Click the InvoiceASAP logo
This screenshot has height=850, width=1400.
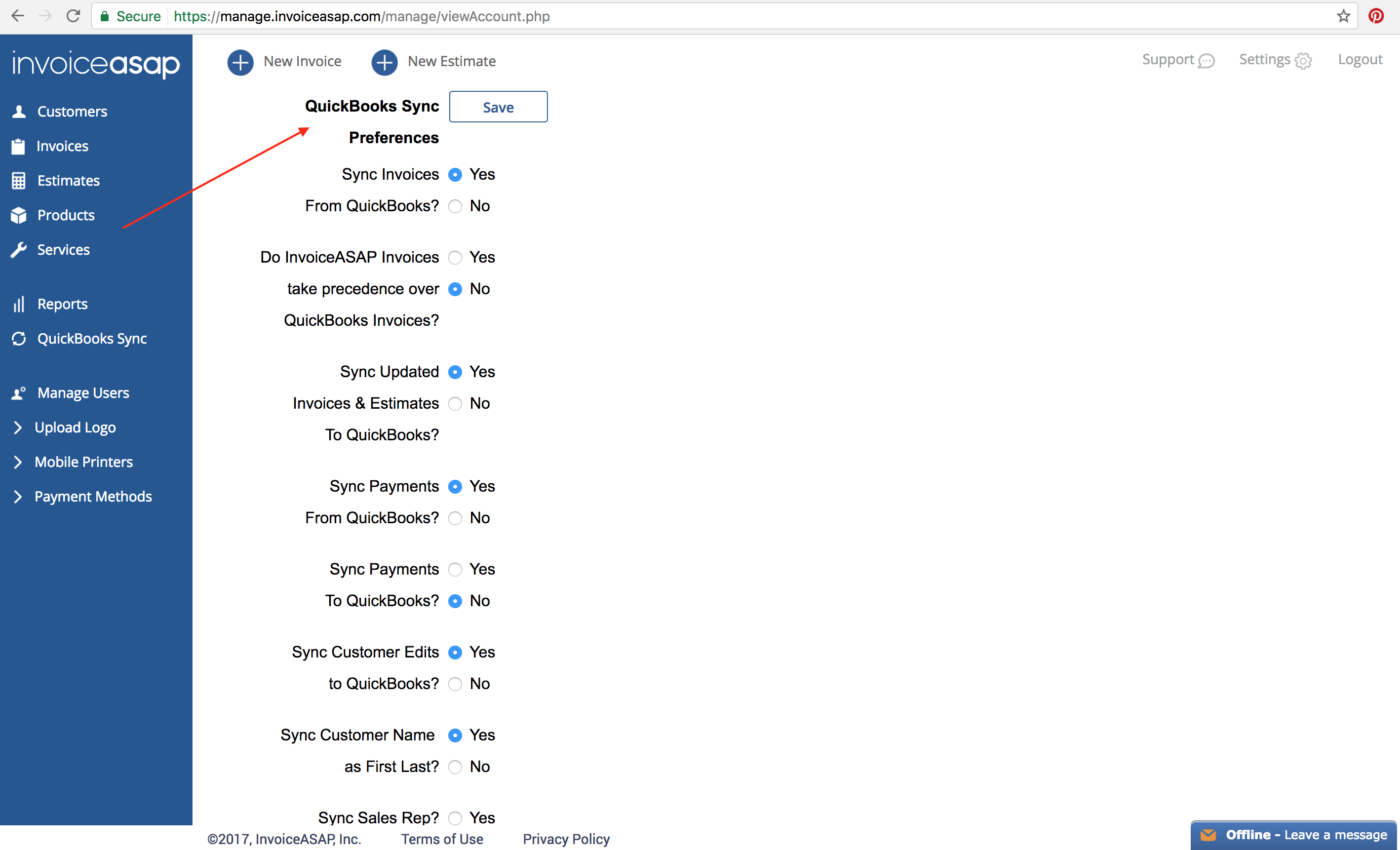click(x=96, y=64)
